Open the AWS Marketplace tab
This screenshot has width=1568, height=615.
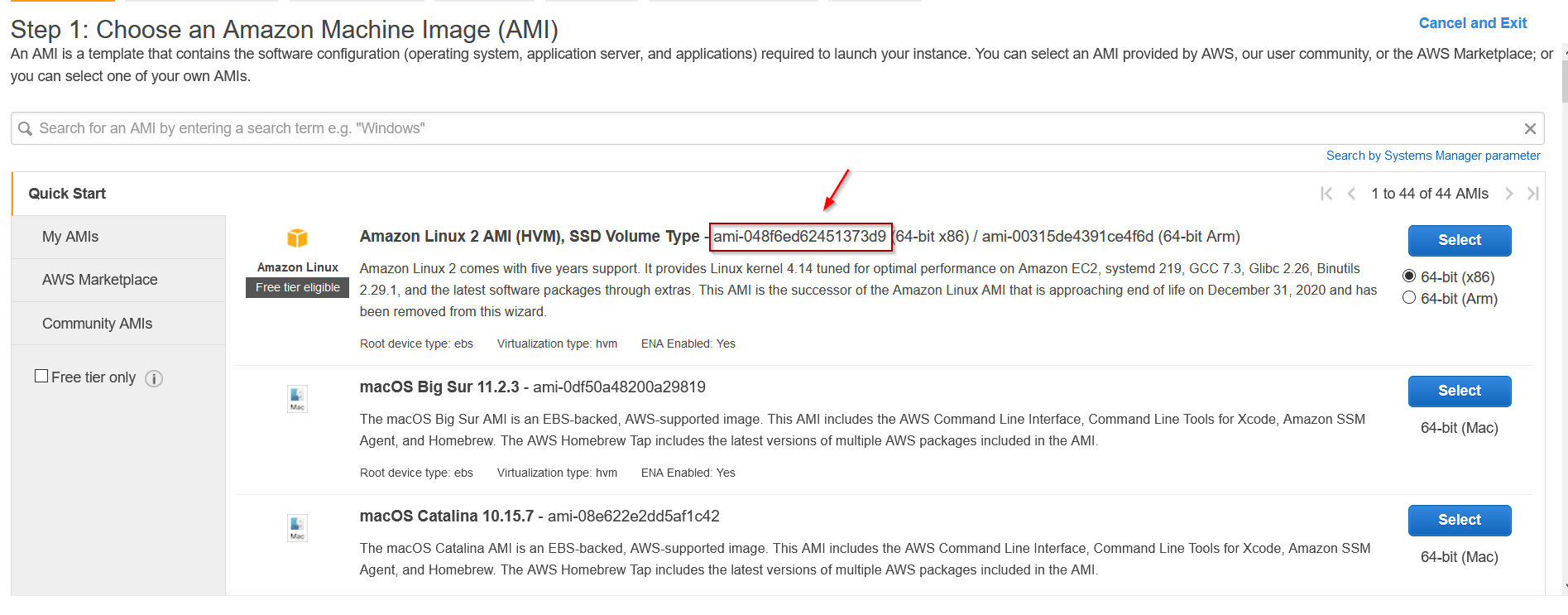point(118,280)
